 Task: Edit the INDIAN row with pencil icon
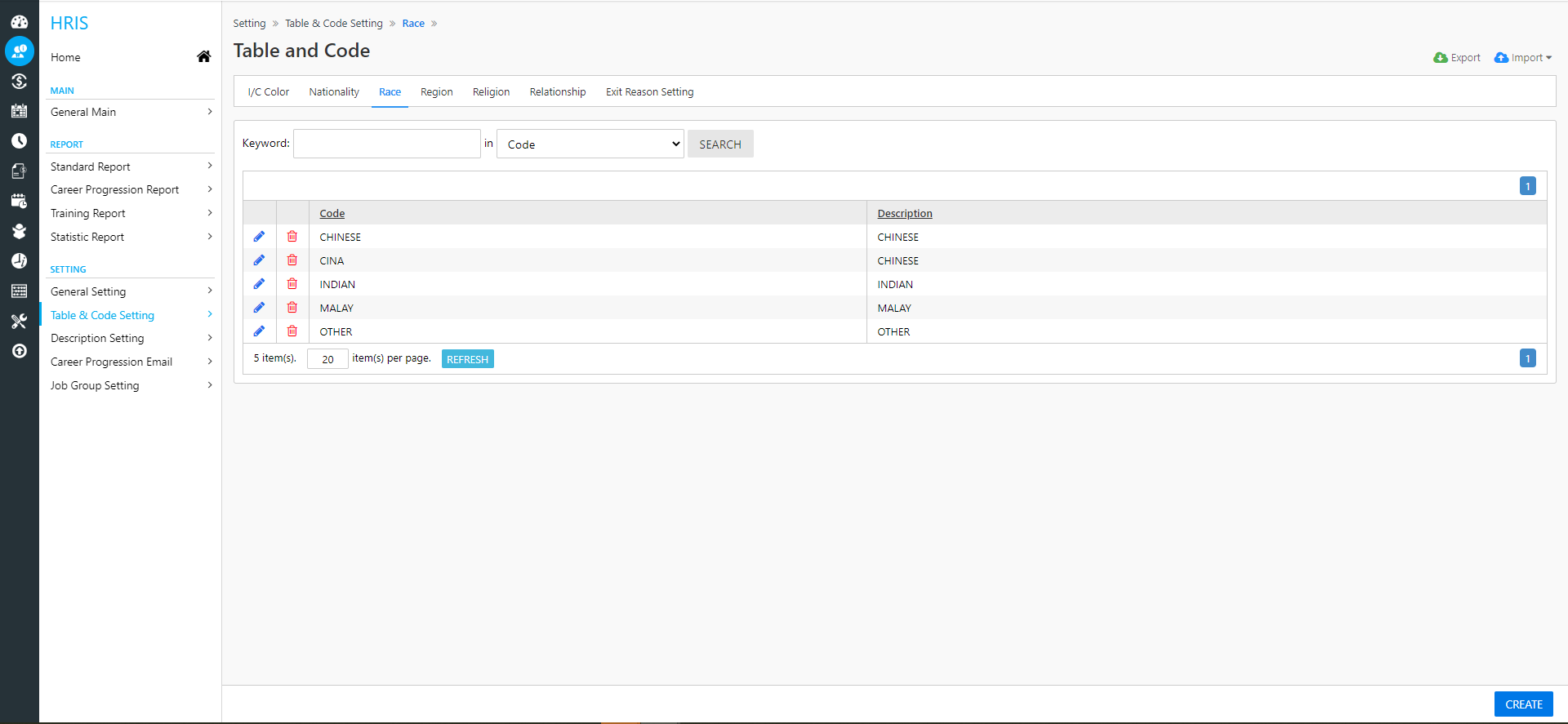[259, 284]
